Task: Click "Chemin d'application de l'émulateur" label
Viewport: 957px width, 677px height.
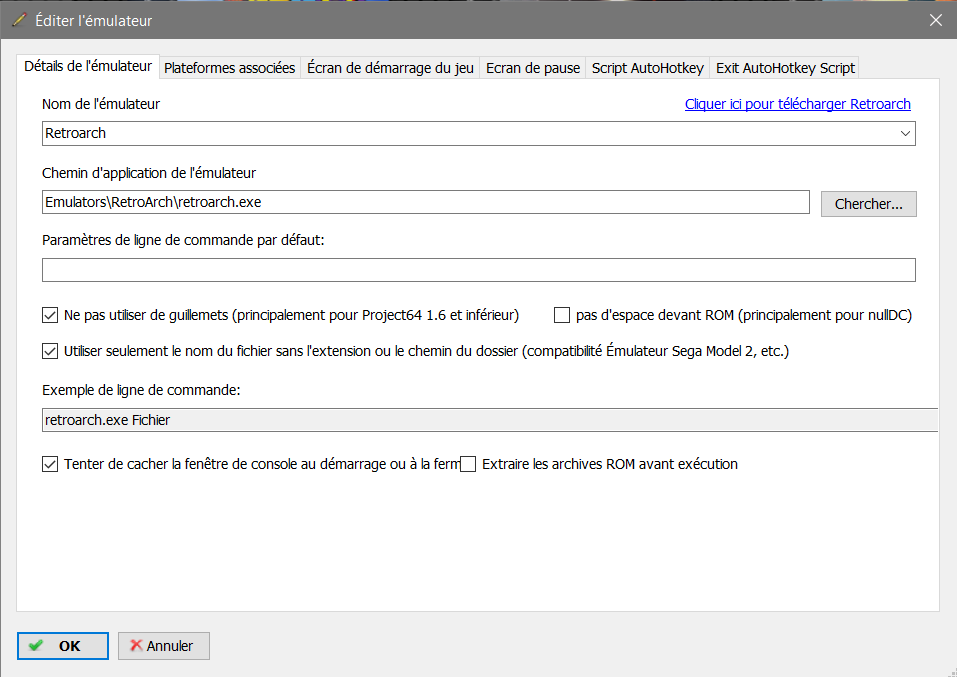Action: tap(149, 173)
